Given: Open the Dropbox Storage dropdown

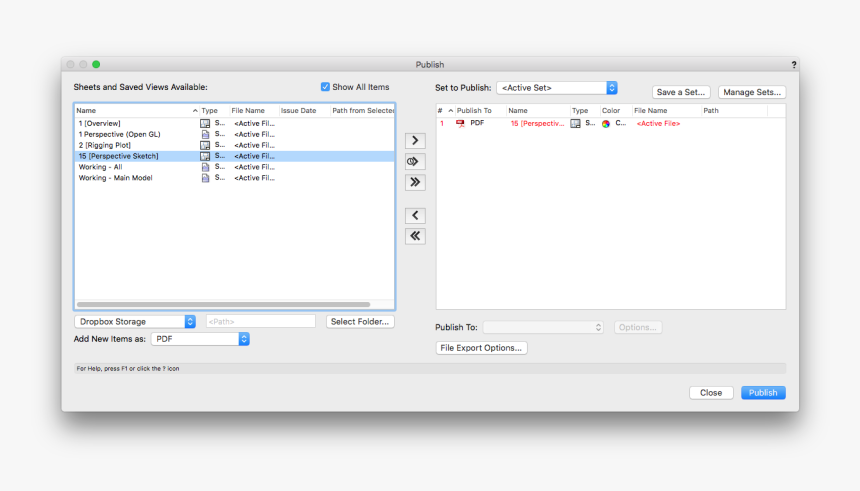Looking at the screenshot, I should [135, 322].
